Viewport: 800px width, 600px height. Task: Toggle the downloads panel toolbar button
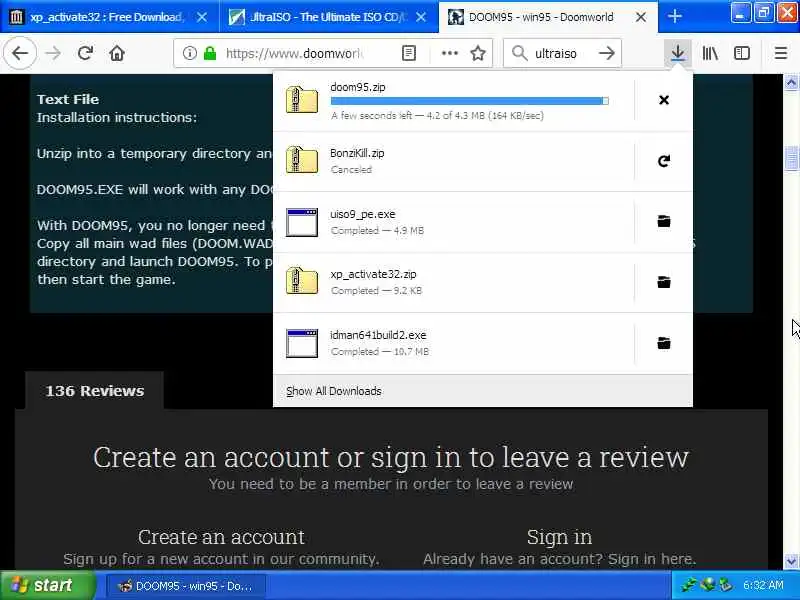pyautogui.click(x=678, y=53)
